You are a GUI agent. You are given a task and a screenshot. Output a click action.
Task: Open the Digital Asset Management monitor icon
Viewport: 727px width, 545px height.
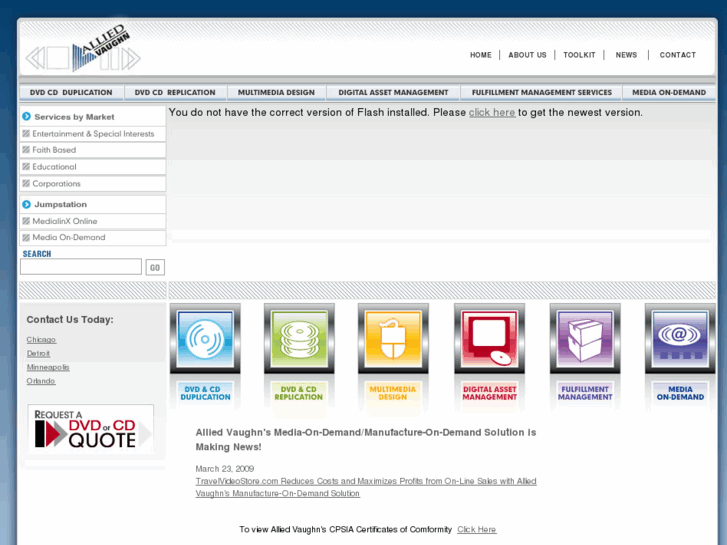[490, 339]
